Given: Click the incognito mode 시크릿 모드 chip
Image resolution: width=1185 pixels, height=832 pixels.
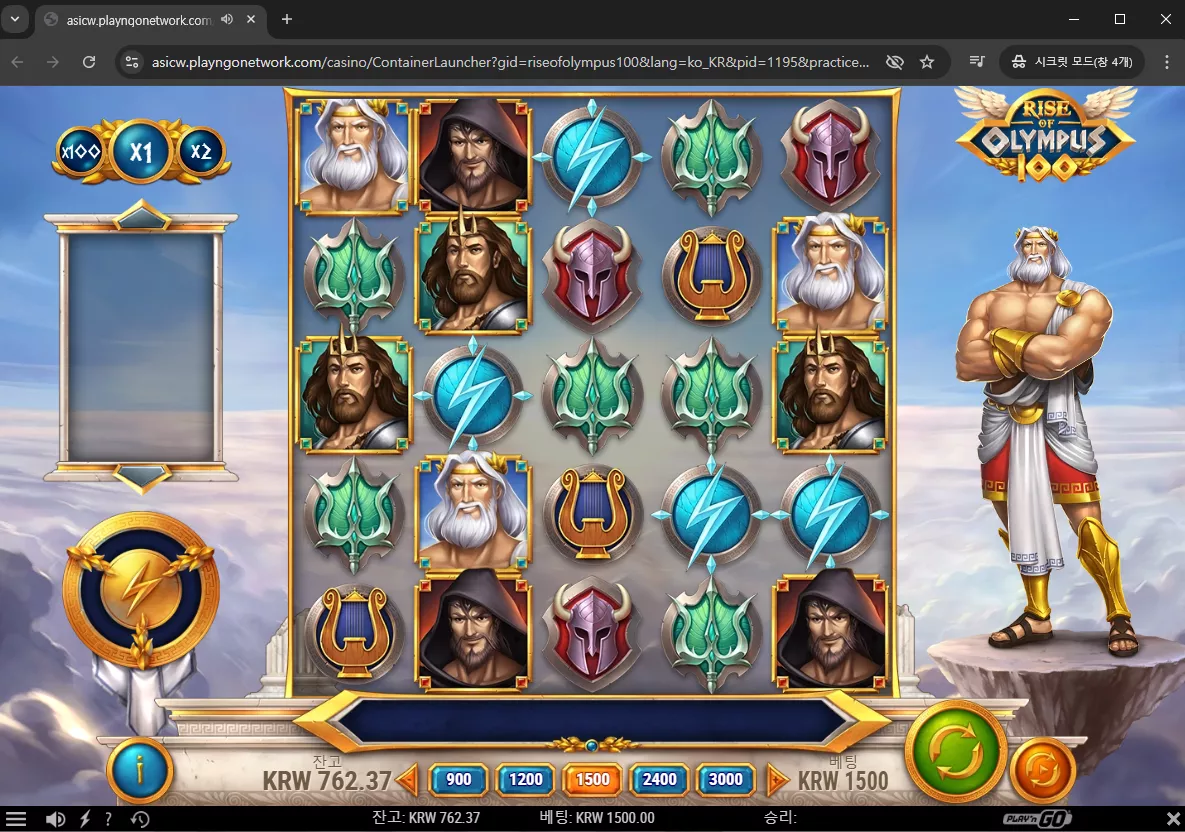Looking at the screenshot, I should click(x=1072, y=62).
